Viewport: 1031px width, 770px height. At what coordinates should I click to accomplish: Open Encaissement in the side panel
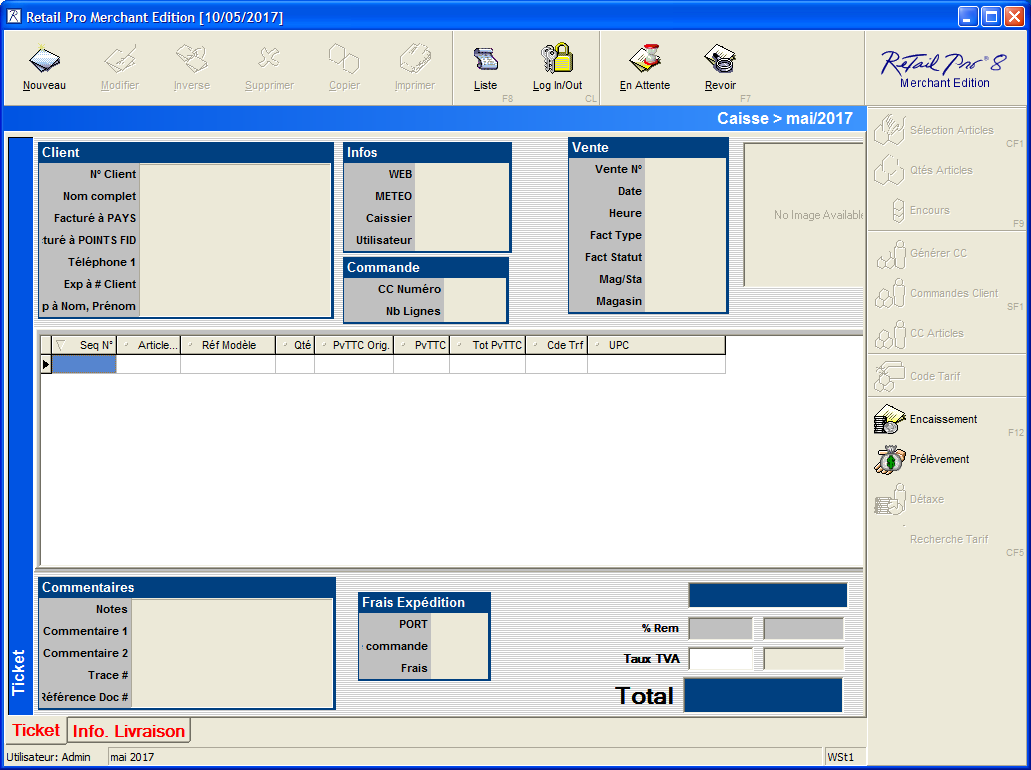tap(943, 420)
